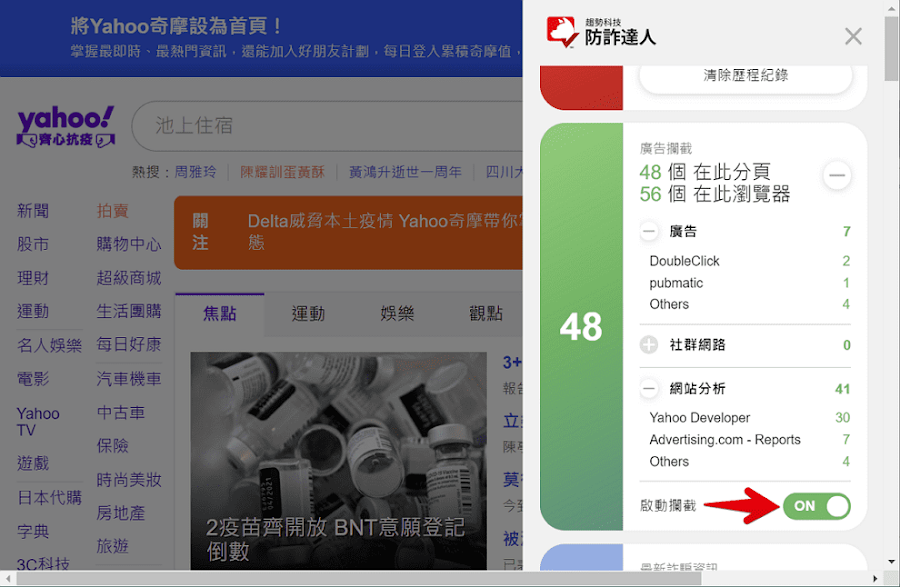Close the 防詐達人 panel
This screenshot has width=900, height=587.
853,36
